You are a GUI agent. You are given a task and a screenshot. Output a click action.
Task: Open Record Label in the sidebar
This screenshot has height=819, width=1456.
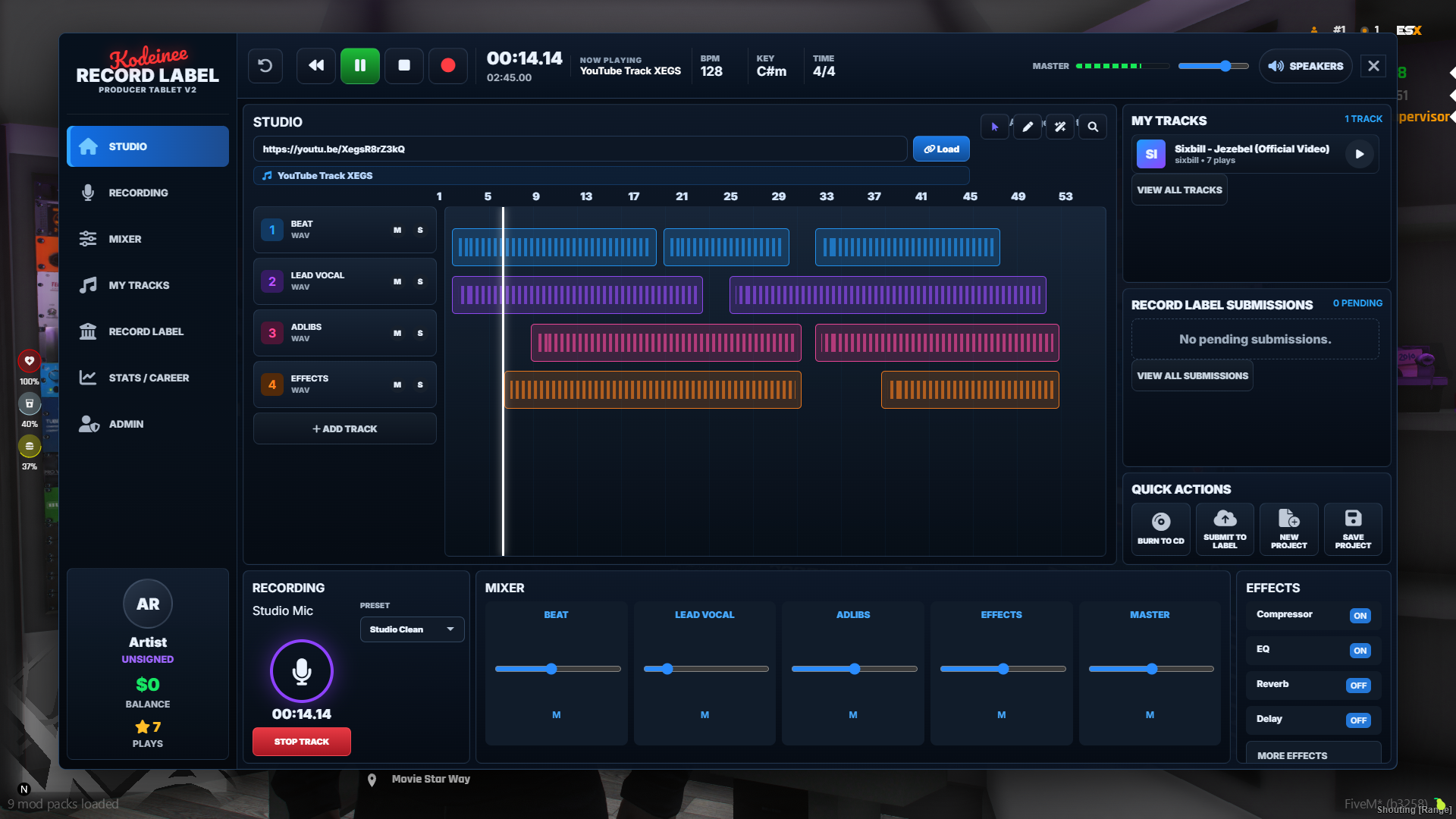[148, 331]
